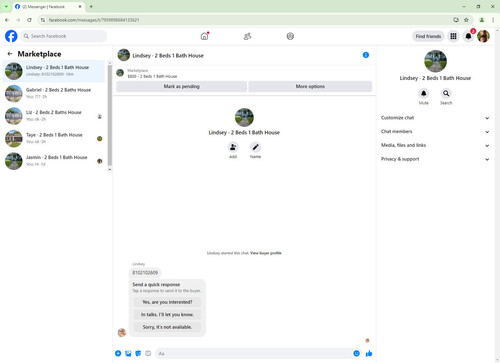This screenshot has width=500, height=363.
Task: Click chat list vertical scrollbar
Action: [110, 115]
